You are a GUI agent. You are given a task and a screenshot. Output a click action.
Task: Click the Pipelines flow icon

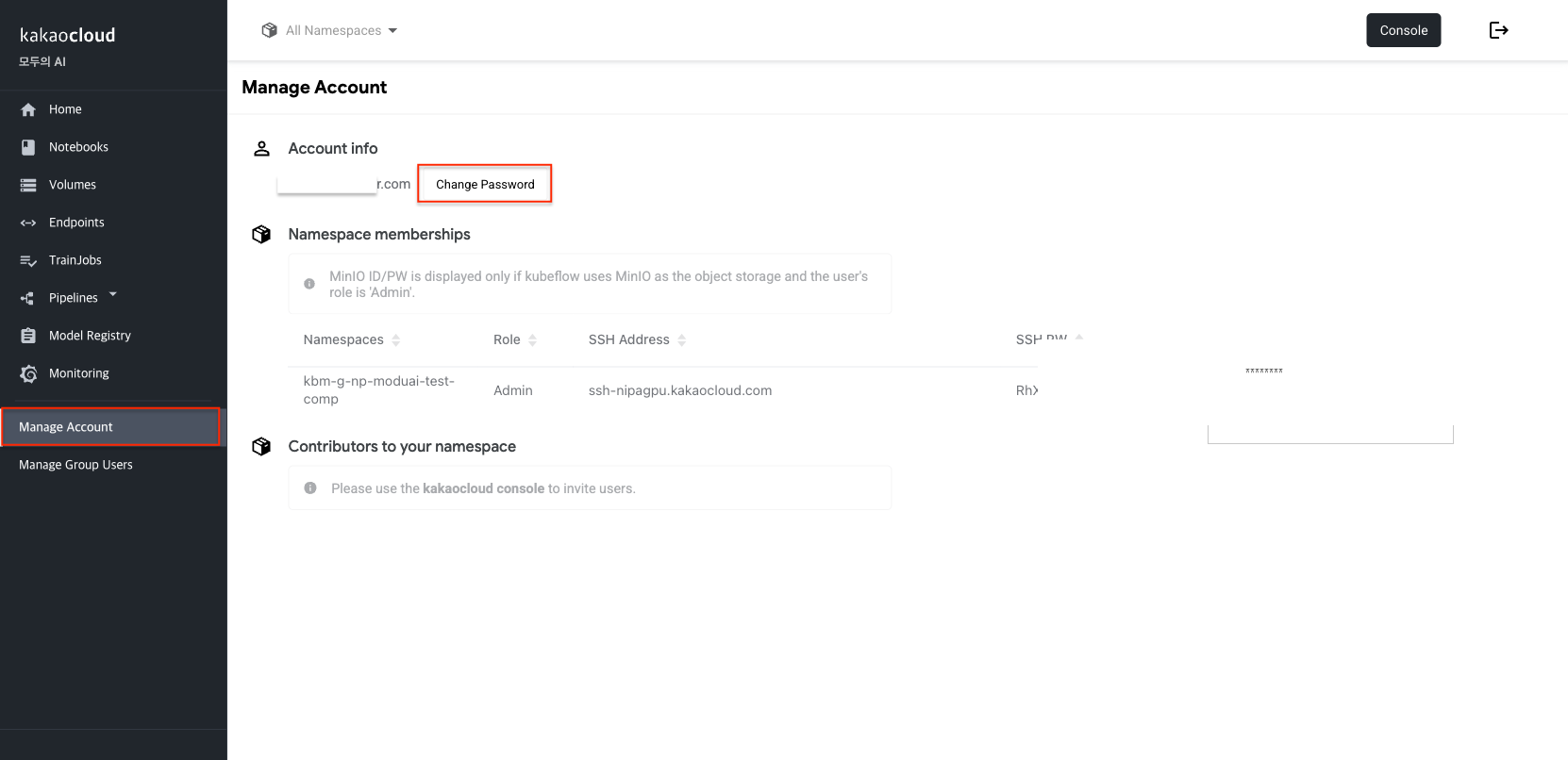(28, 298)
